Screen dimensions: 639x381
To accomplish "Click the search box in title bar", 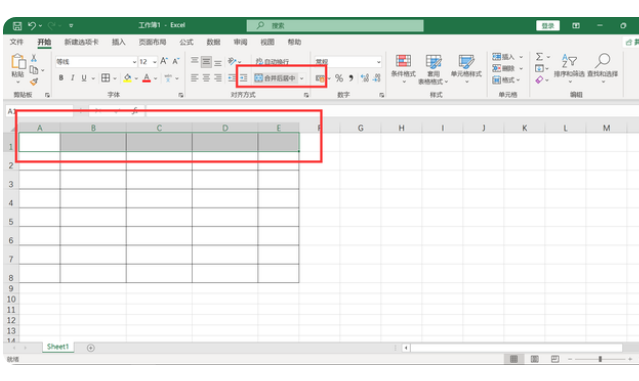I will point(335,26).
